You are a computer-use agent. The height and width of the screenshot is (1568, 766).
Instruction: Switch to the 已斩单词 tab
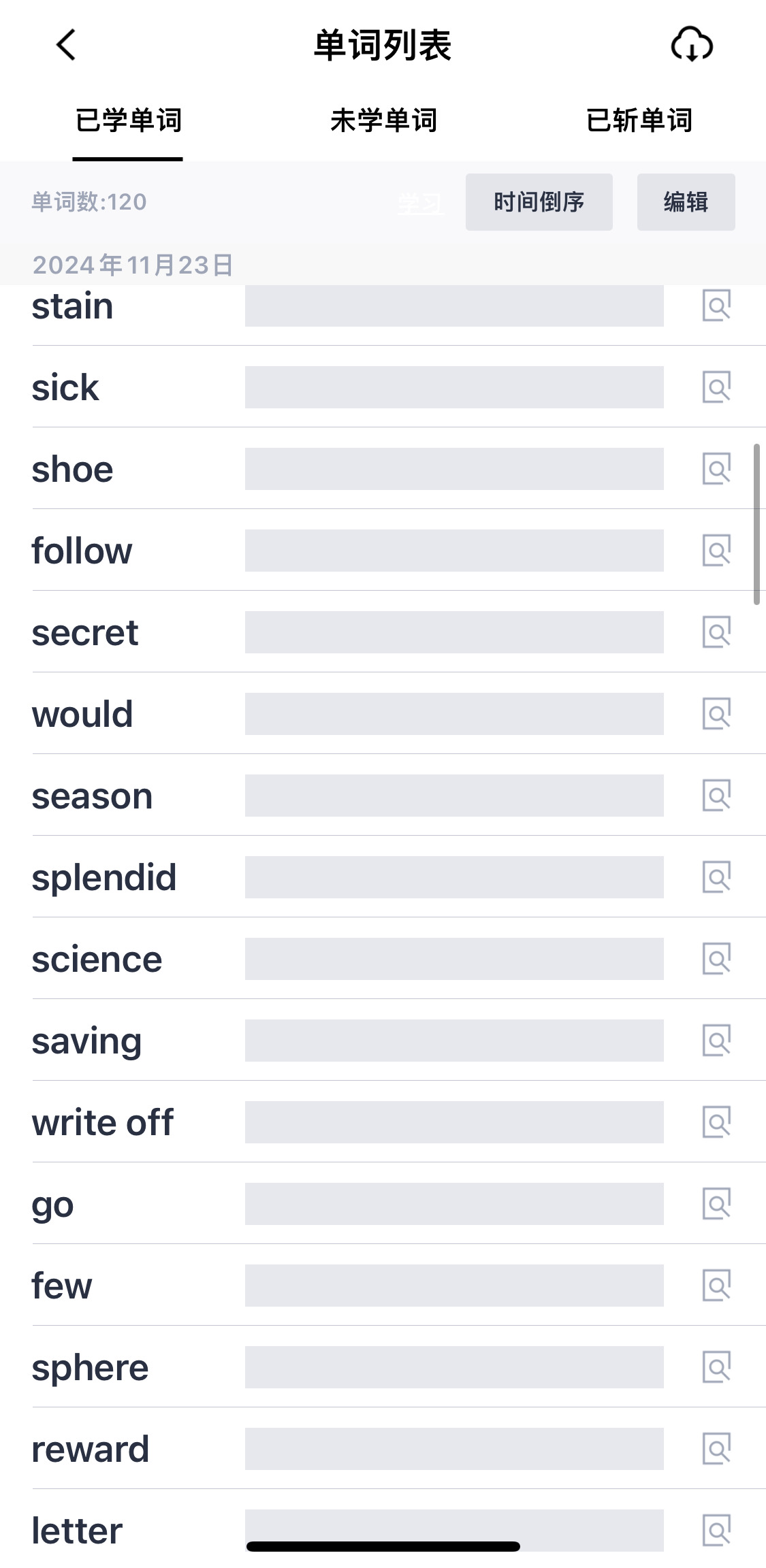[x=639, y=120]
